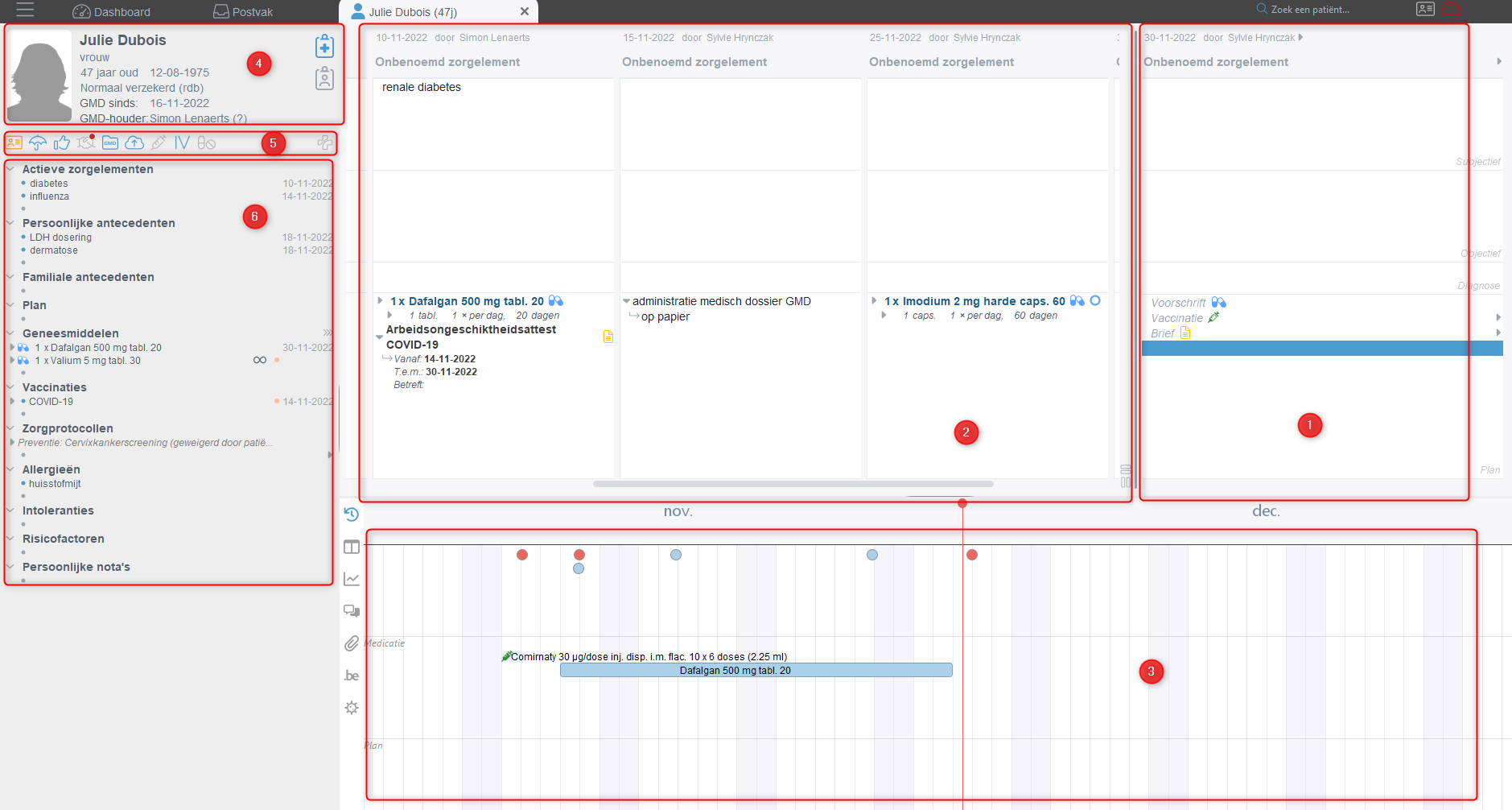The width and height of the screenshot is (1512, 810).
Task: Expand the Dafalgan 500 mg prescription entry
Action: pos(381,300)
